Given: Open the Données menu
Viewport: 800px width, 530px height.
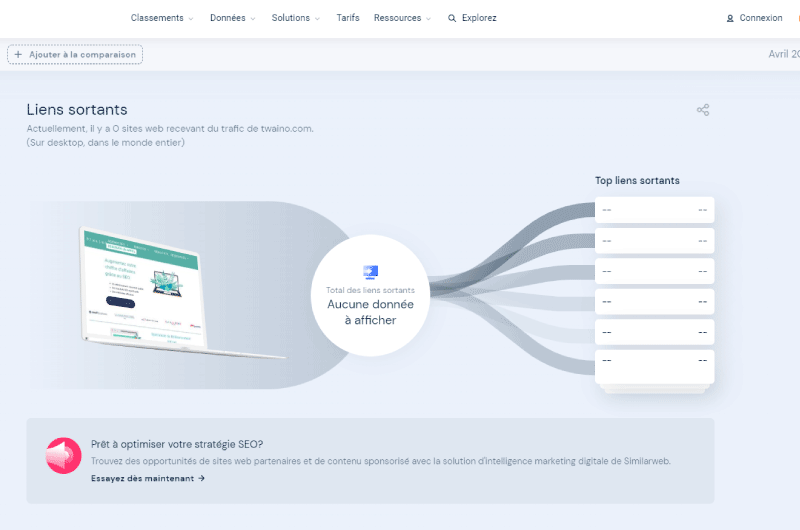Looking at the screenshot, I should (233, 18).
